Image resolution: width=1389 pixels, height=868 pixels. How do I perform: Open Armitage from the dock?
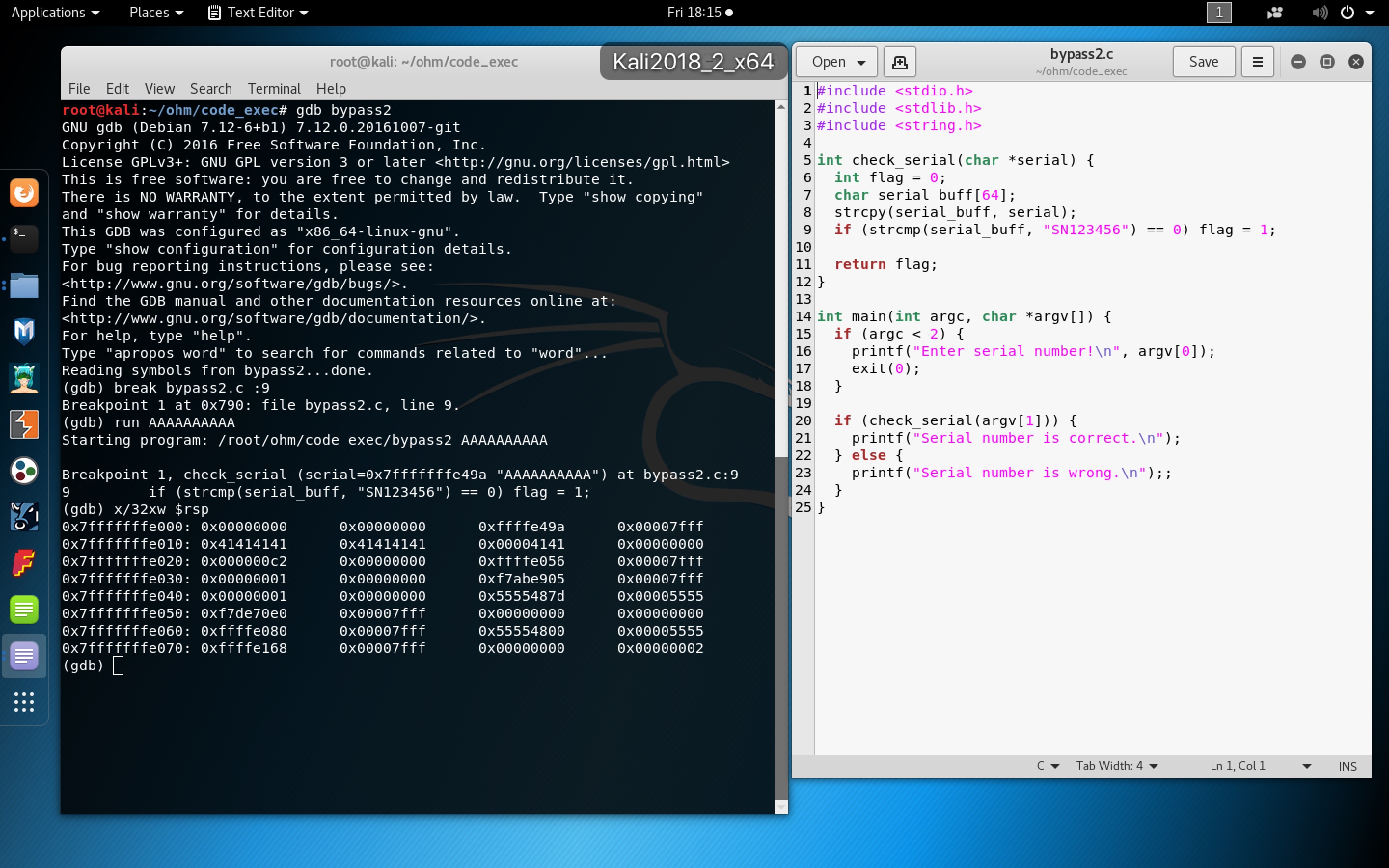(x=24, y=378)
